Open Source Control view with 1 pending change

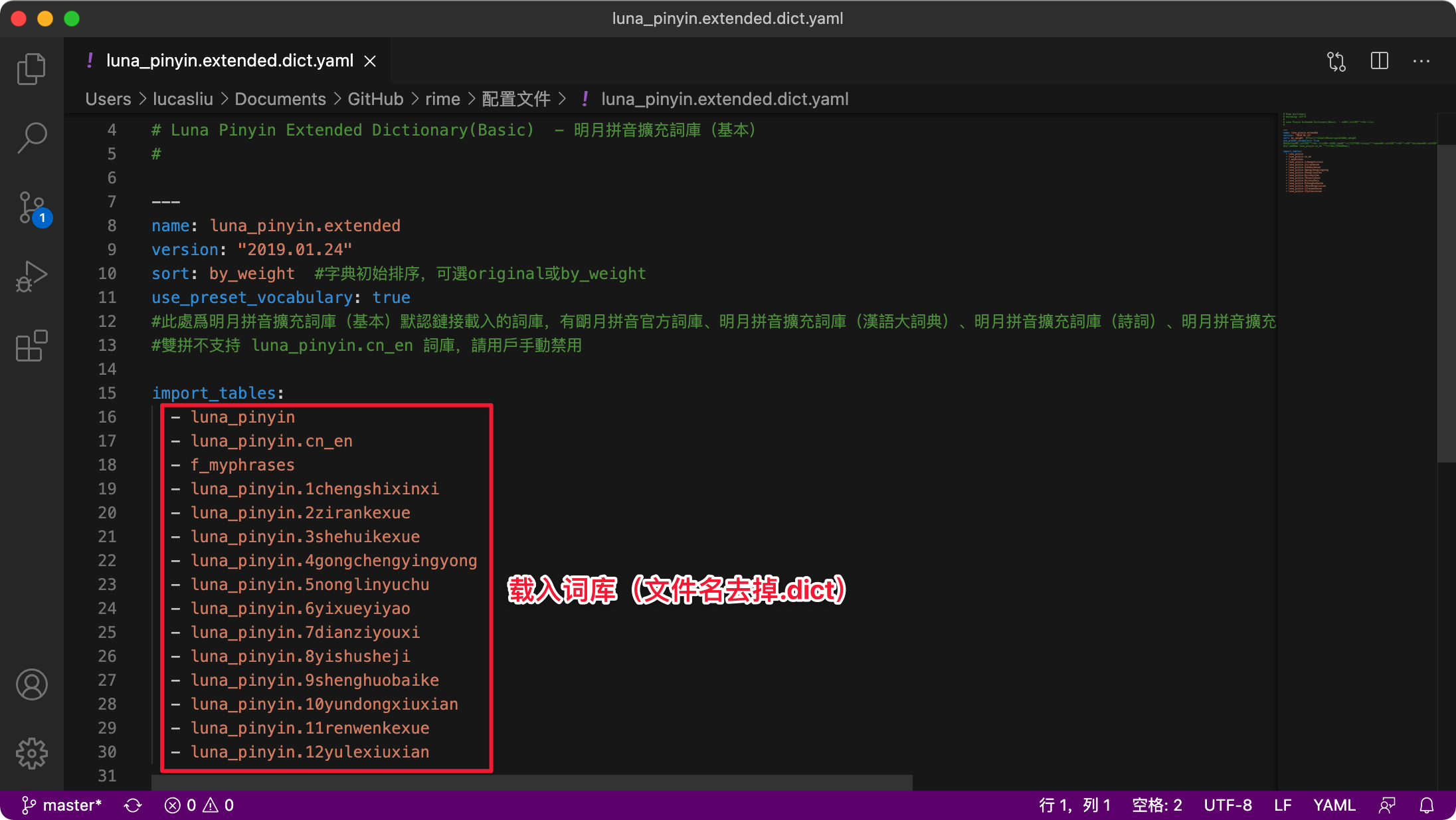[33, 209]
